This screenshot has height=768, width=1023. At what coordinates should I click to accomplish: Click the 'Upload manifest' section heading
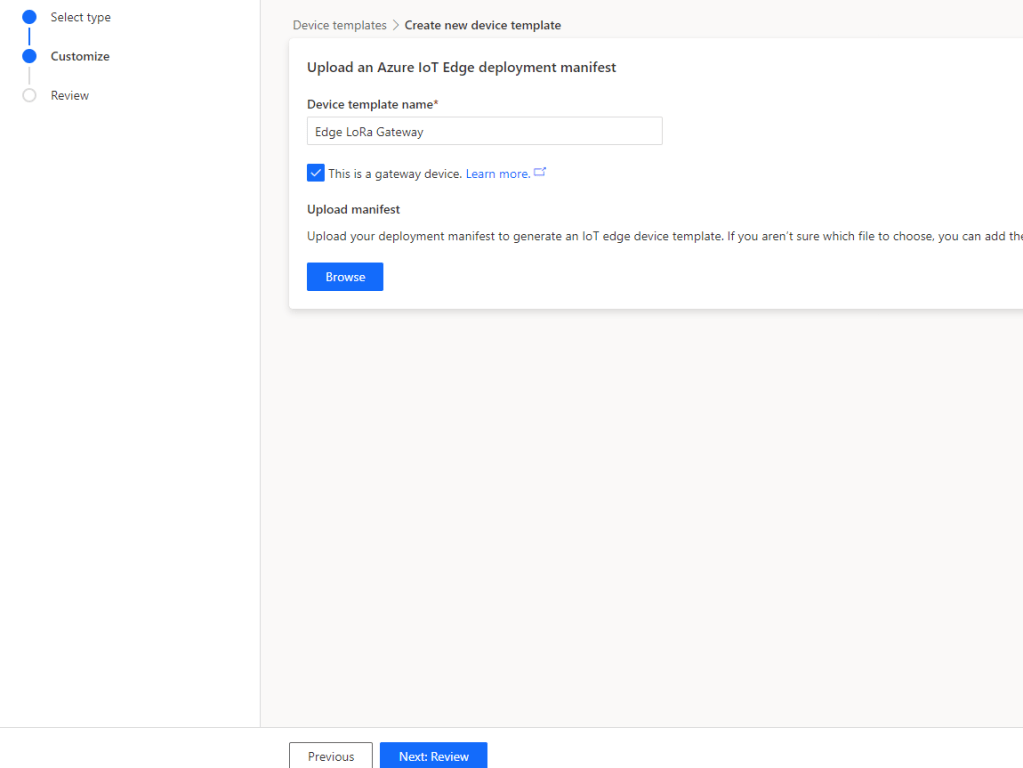click(353, 209)
